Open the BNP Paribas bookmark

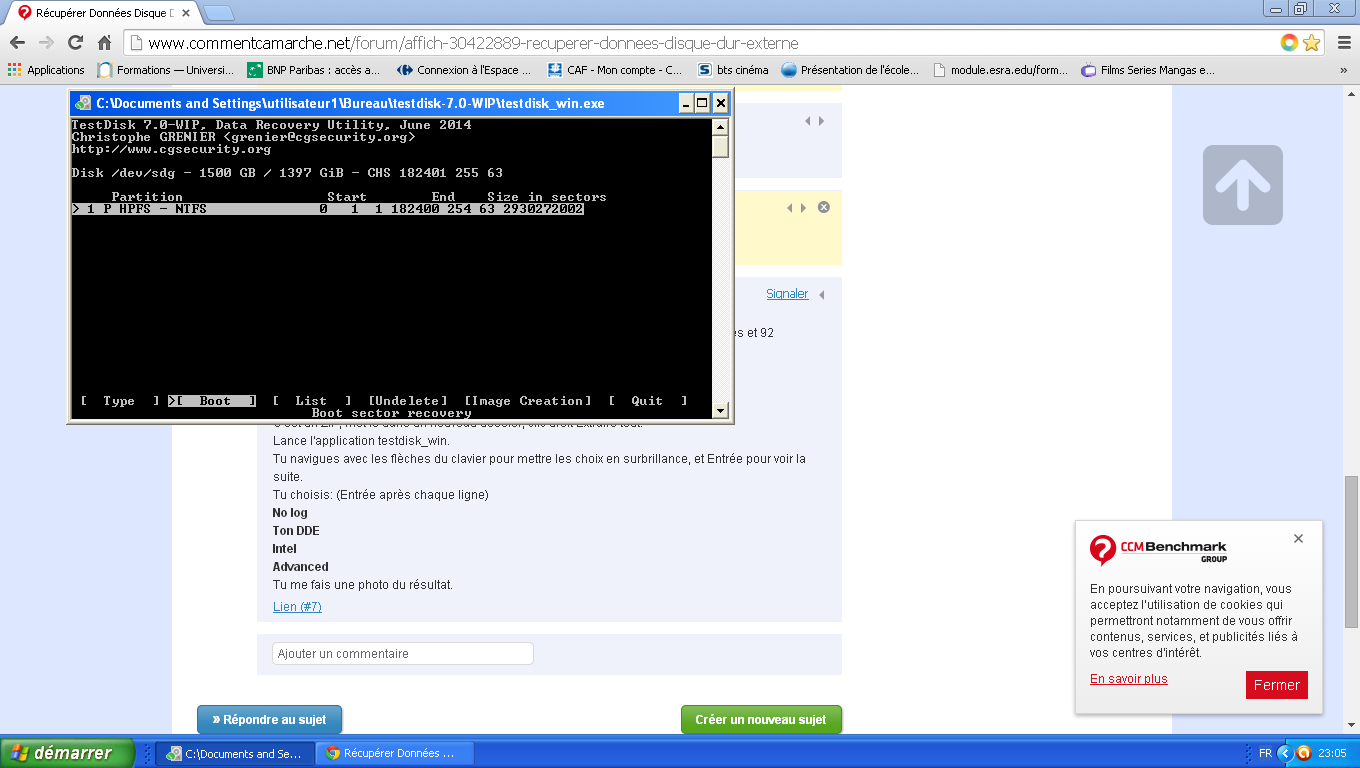pyautogui.click(x=314, y=70)
